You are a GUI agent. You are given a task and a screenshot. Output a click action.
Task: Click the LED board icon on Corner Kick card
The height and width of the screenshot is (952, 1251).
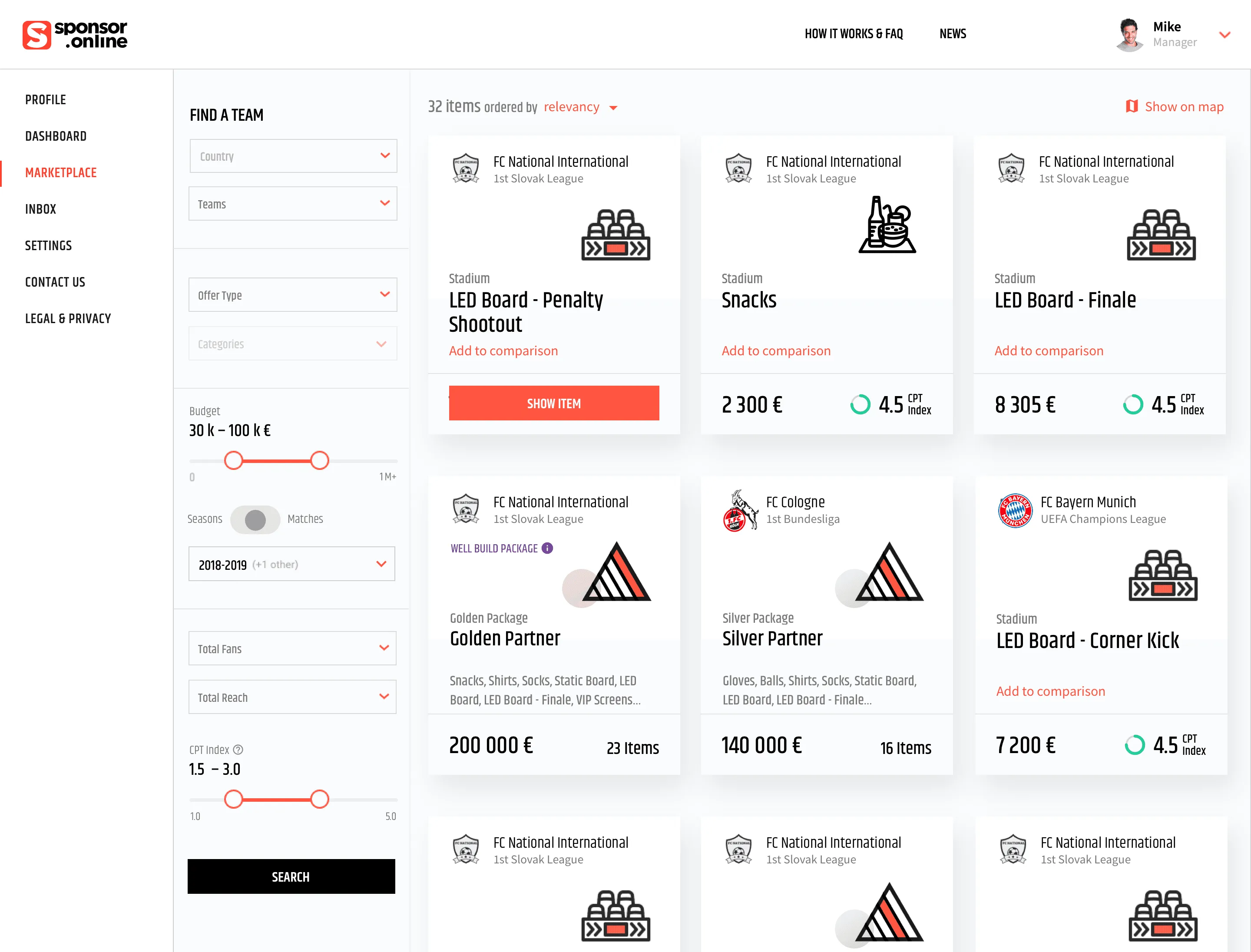(1162, 575)
